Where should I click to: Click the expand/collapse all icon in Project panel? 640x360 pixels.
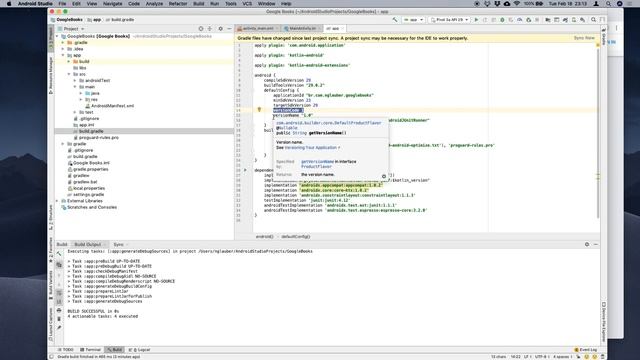coord(210,29)
